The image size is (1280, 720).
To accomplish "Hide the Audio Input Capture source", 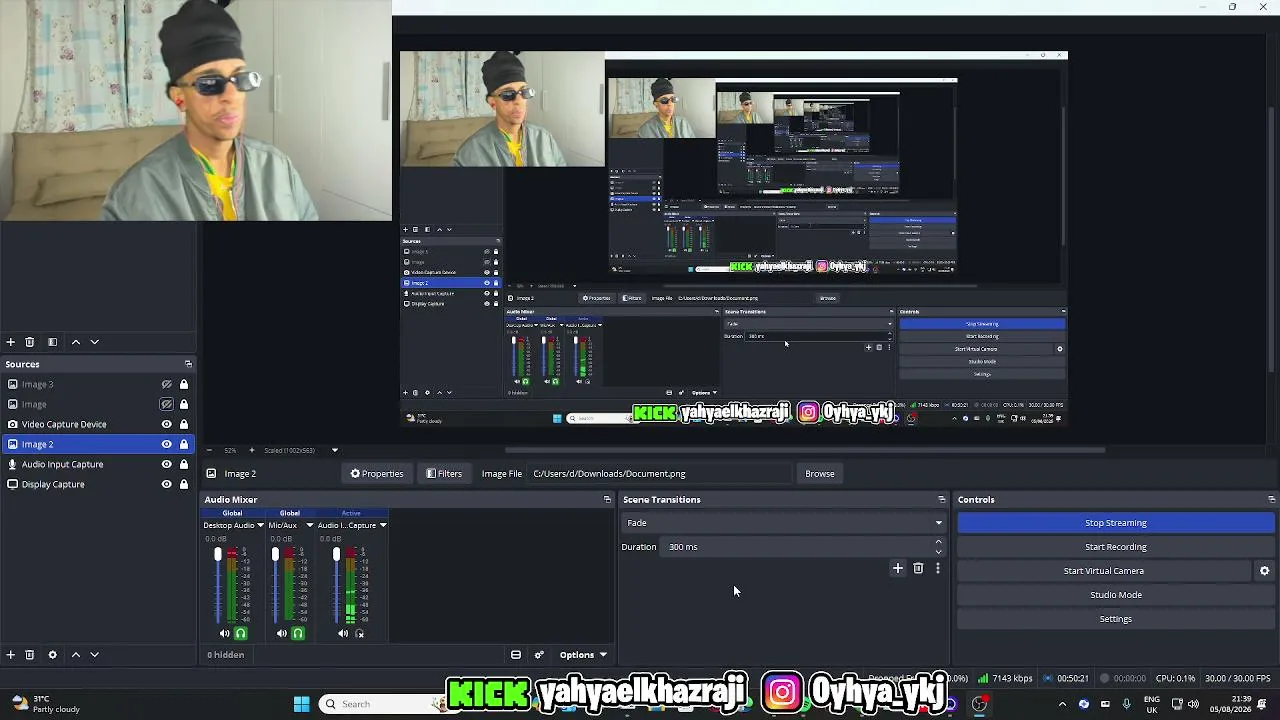I will pyautogui.click(x=167, y=464).
